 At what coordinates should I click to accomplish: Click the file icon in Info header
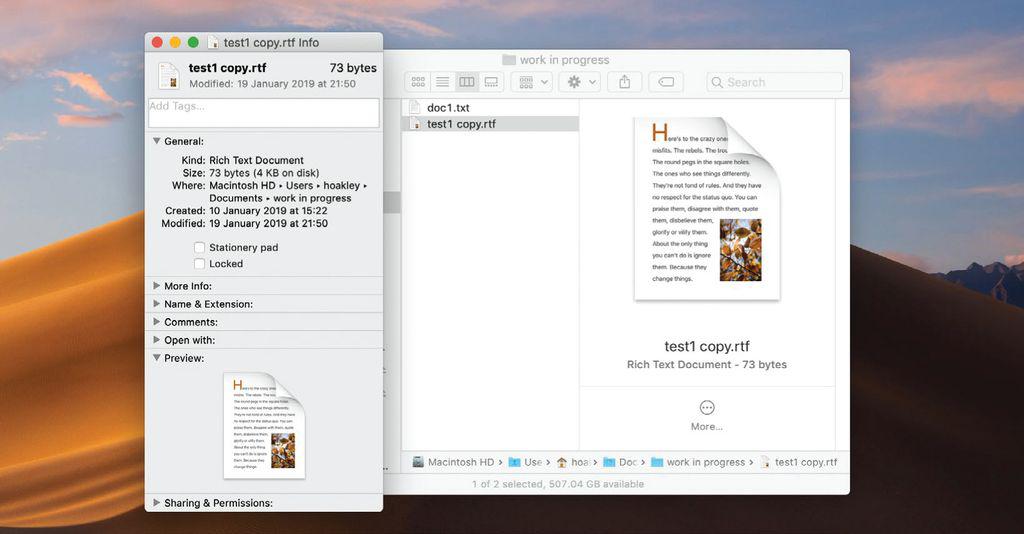pos(169,75)
